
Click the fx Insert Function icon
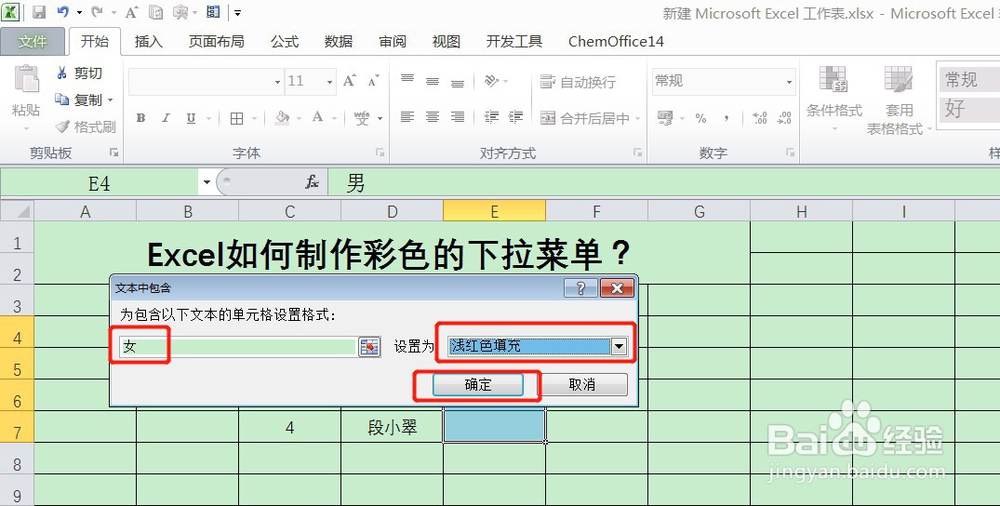312,182
